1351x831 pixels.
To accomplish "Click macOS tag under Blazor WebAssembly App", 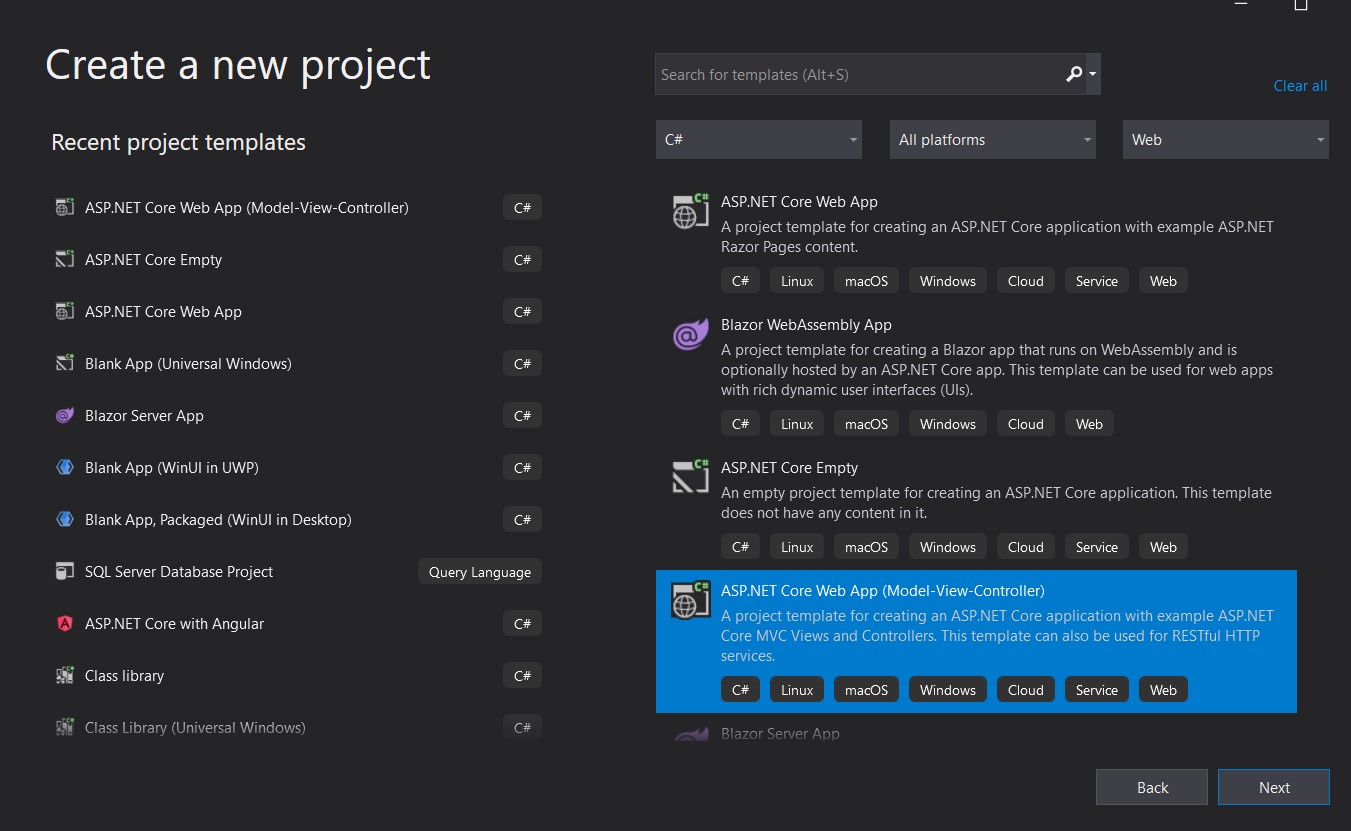I will [x=866, y=424].
